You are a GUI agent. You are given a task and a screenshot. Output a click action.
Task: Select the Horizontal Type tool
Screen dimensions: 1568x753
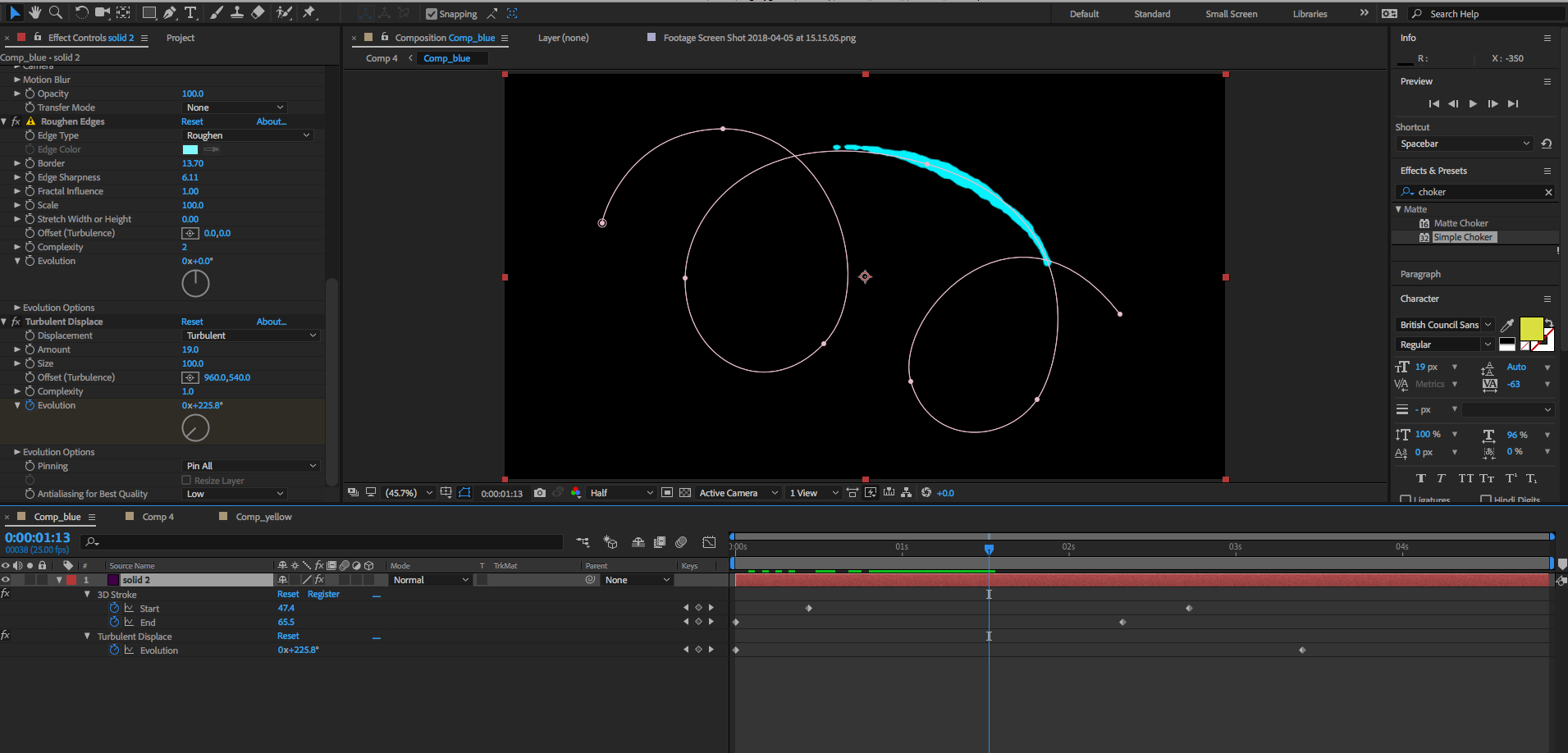tap(190, 12)
